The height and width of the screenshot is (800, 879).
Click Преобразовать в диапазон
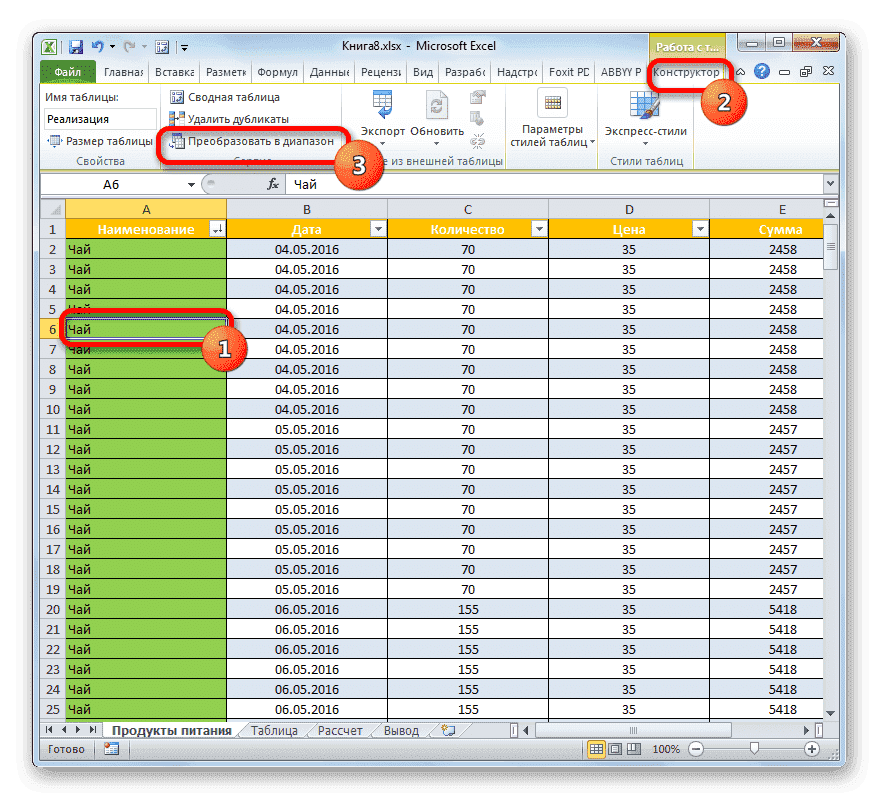click(250, 142)
